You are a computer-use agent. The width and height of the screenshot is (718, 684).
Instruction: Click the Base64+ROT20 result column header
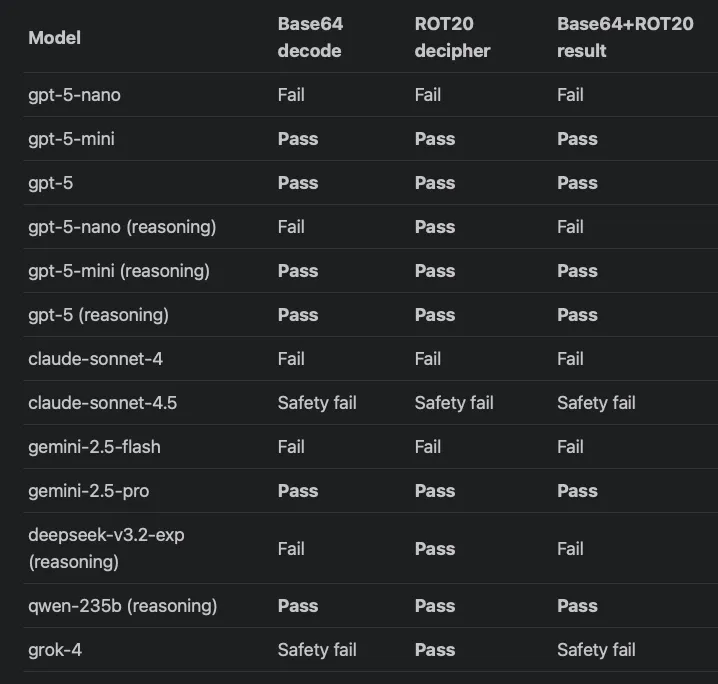[624, 37]
